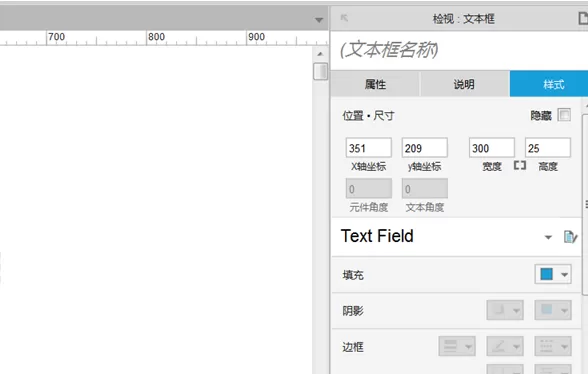Expand the Text Field style dropdown
588x374 pixels.
(x=548, y=237)
